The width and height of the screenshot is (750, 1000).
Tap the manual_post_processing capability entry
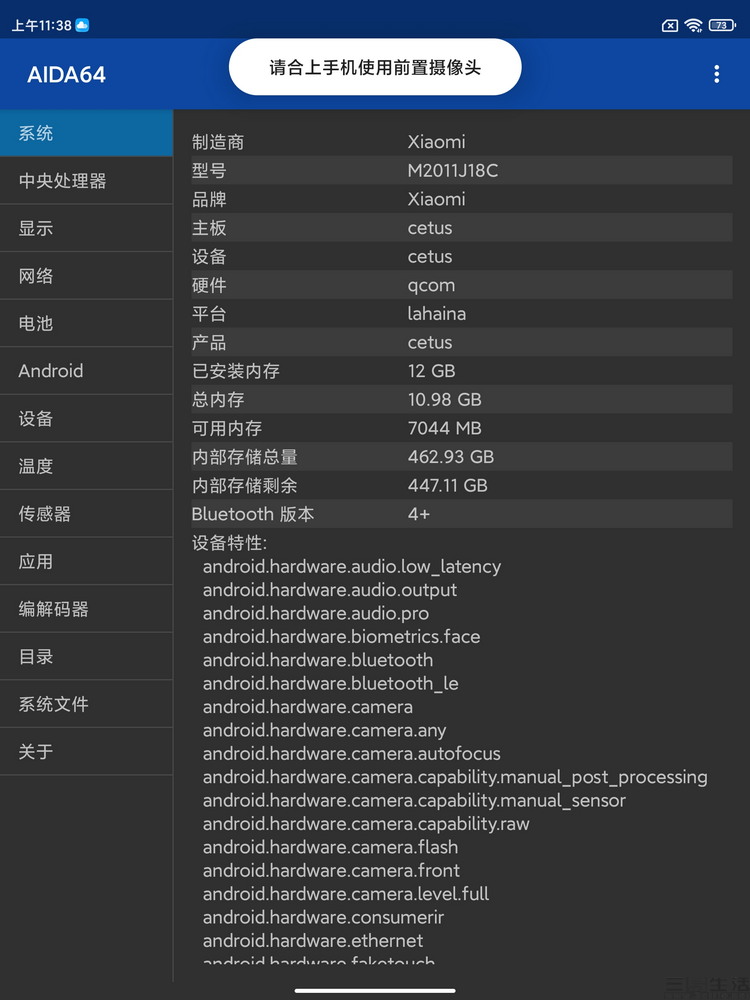pos(455,777)
